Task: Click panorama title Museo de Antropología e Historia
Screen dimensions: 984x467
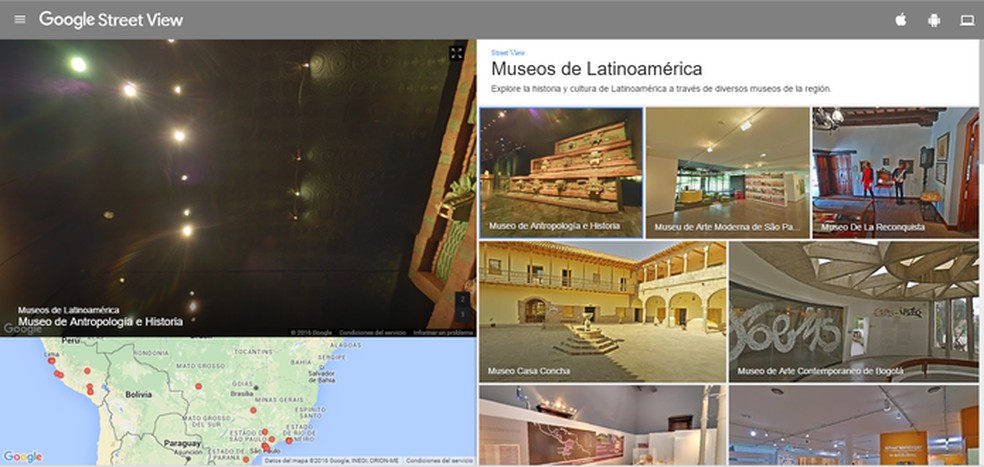Action: (x=100, y=322)
